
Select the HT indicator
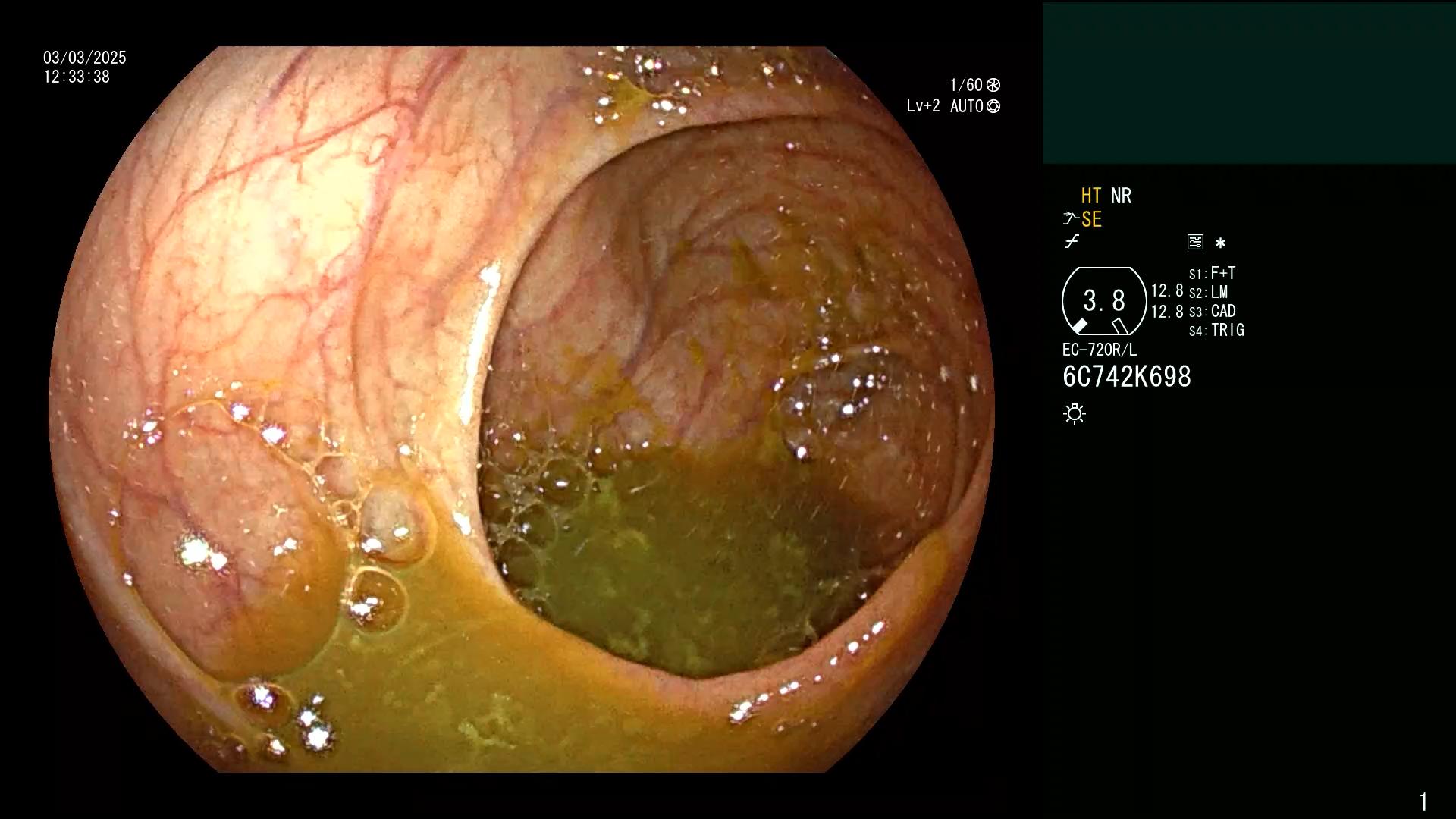click(1090, 196)
